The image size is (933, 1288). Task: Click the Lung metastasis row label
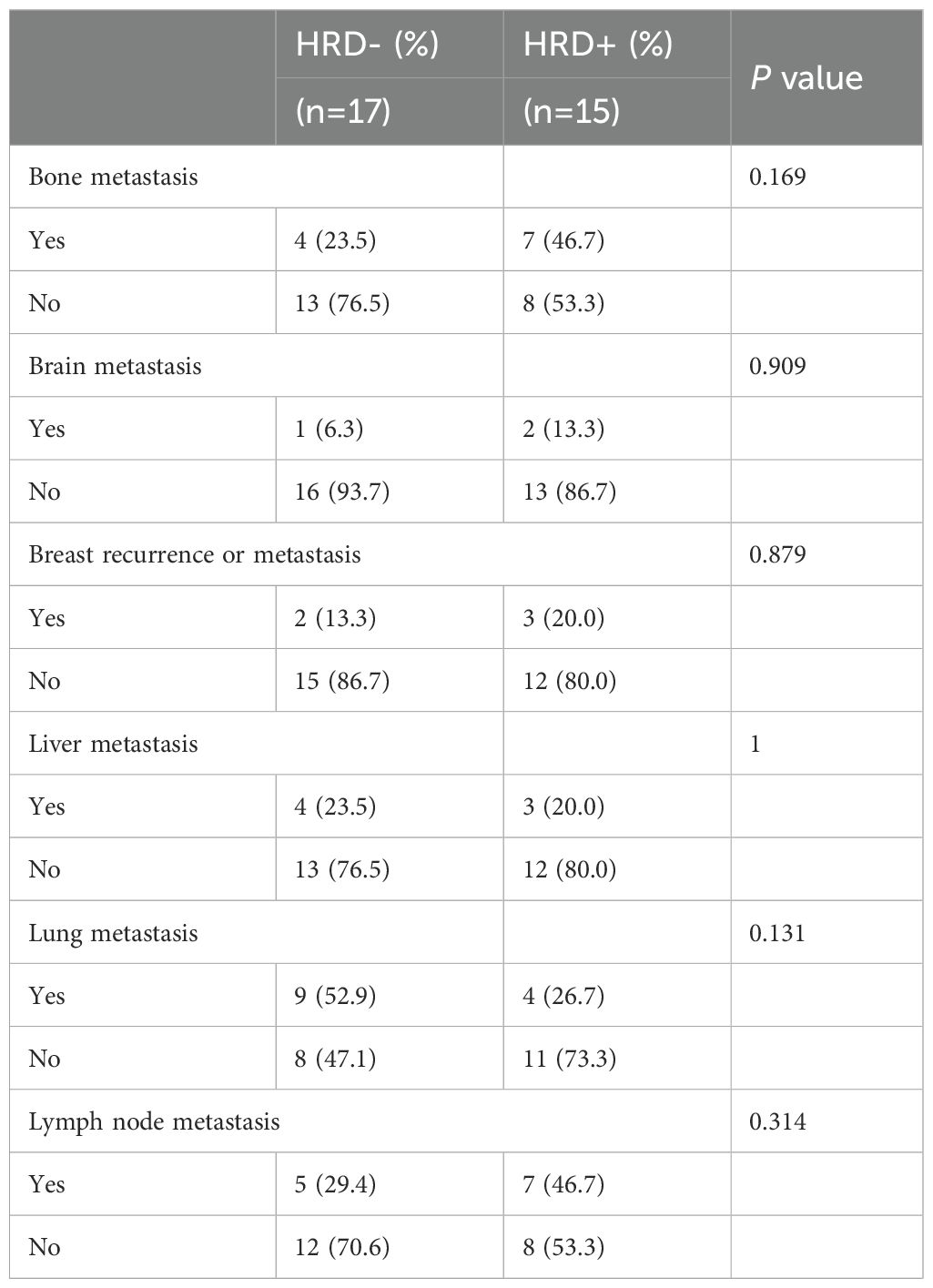(x=113, y=933)
